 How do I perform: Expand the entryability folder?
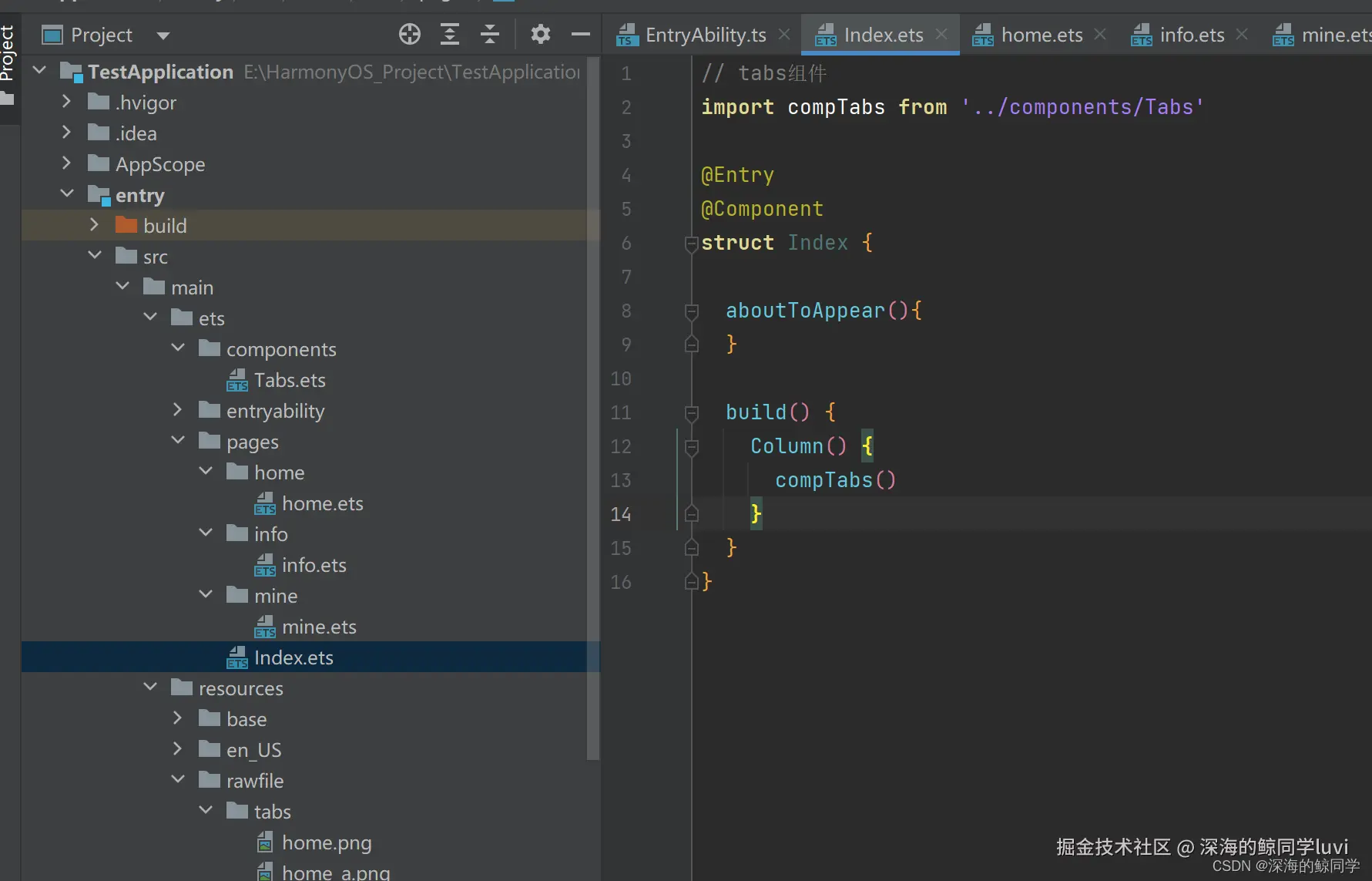[x=178, y=410]
